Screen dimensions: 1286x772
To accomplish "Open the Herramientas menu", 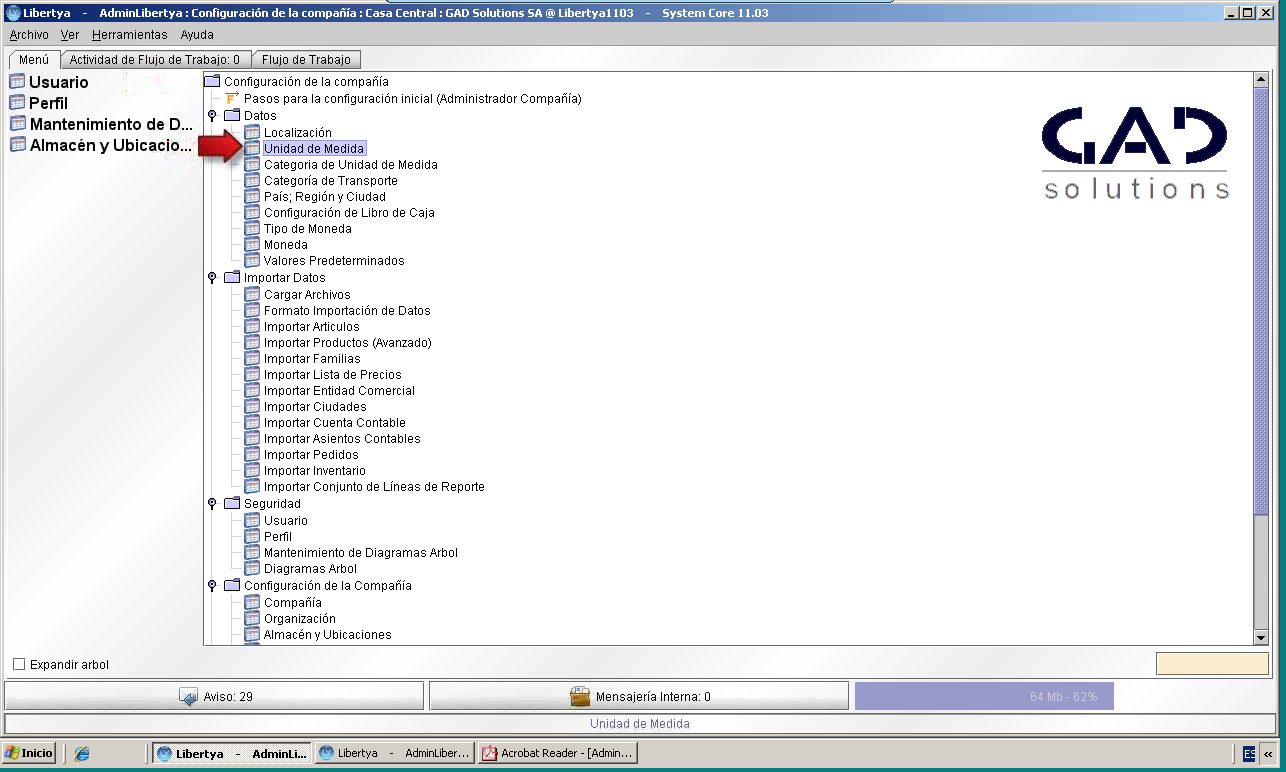I will [x=130, y=34].
